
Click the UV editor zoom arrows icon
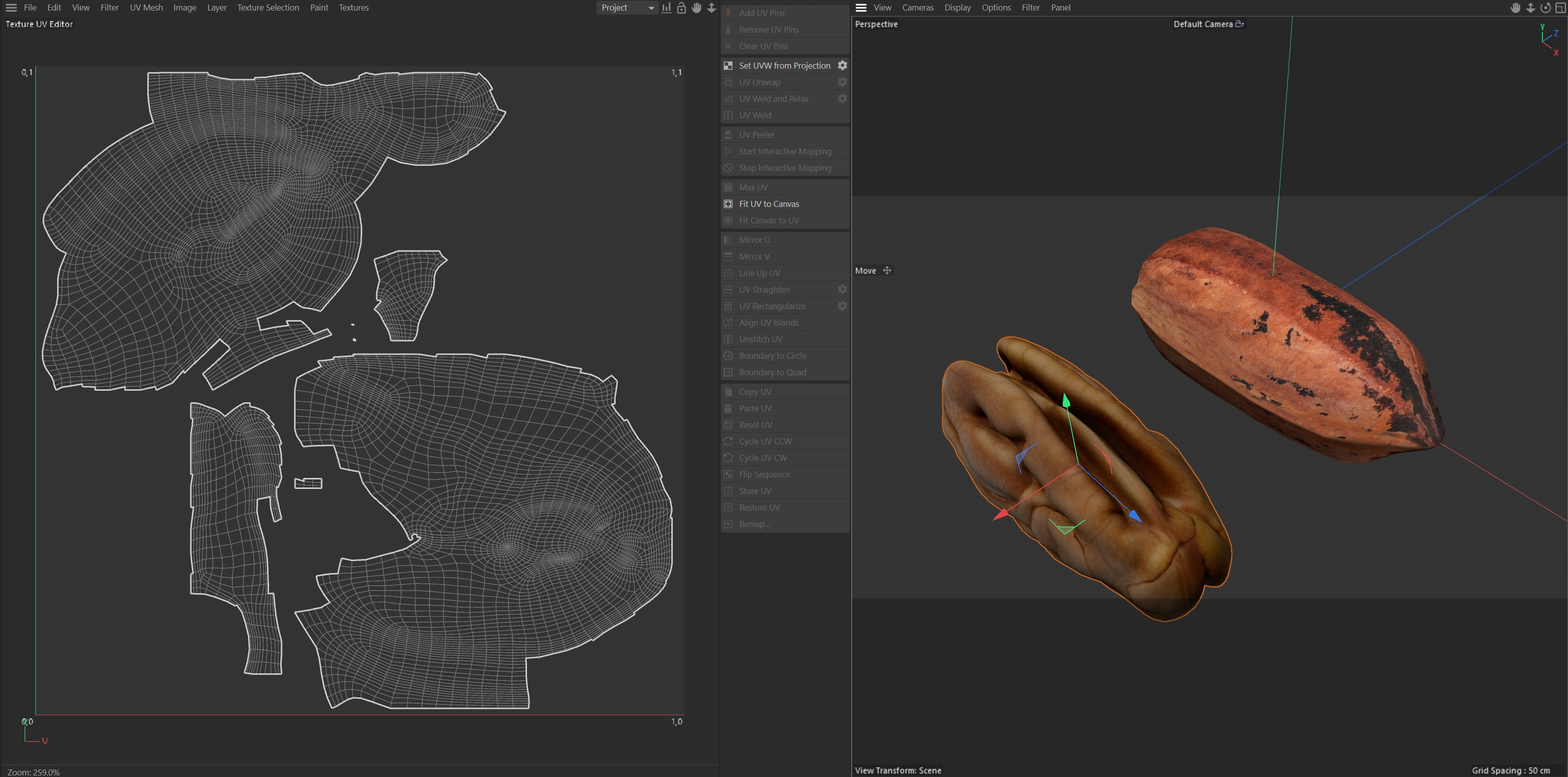click(711, 8)
